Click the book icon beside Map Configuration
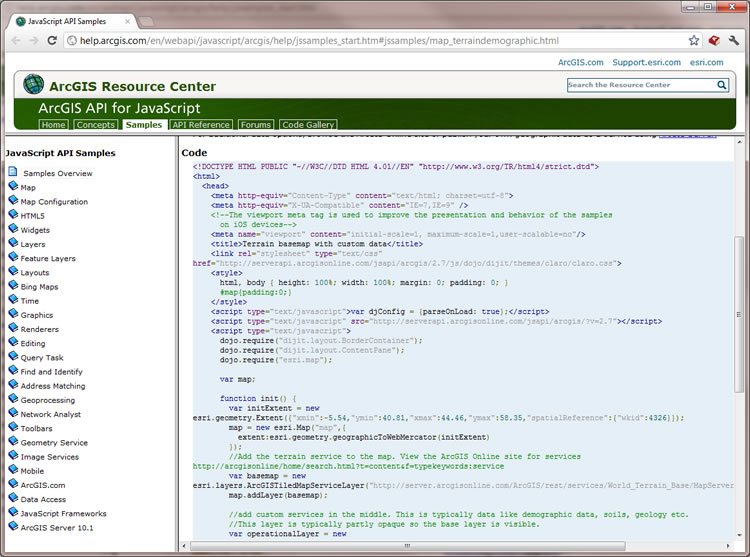Image resolution: width=750 pixels, height=557 pixels. [13, 200]
